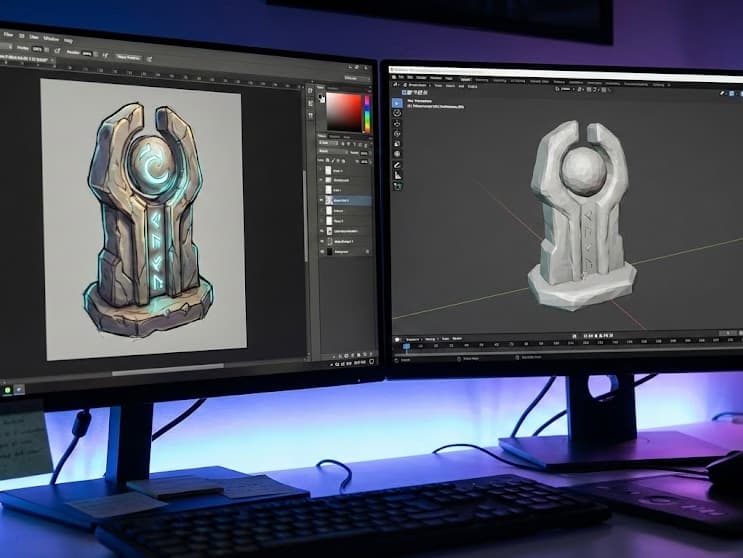
Task: Click the rainbow hue slider in Photoshop
Action: pyautogui.click(x=366, y=112)
